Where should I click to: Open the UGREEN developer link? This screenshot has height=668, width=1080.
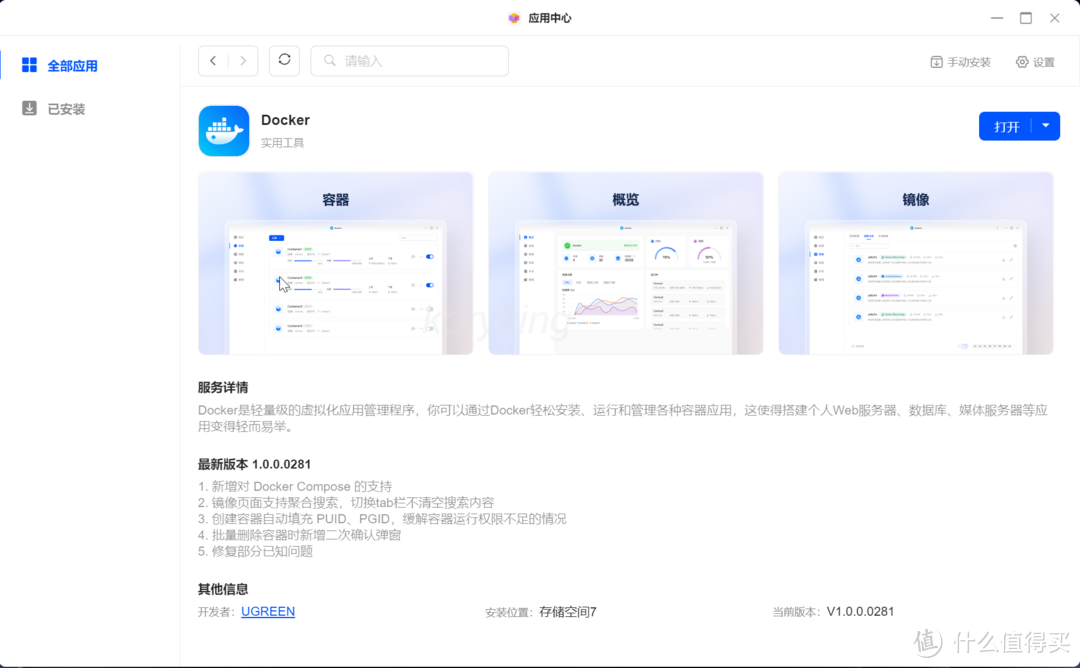point(268,611)
